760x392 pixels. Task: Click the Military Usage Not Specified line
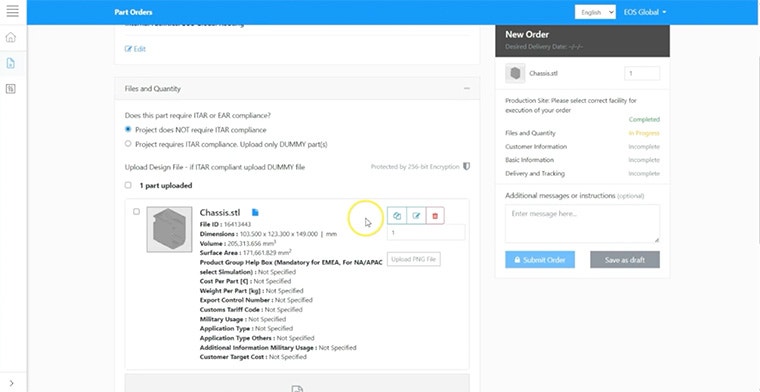[243, 319]
